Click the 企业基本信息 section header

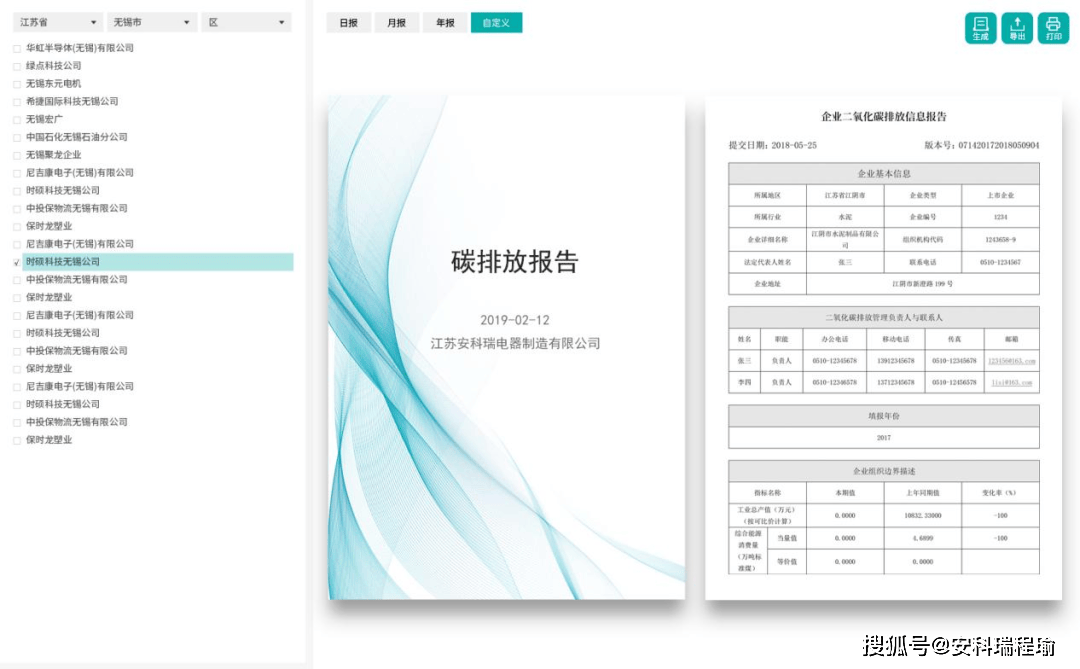point(884,174)
